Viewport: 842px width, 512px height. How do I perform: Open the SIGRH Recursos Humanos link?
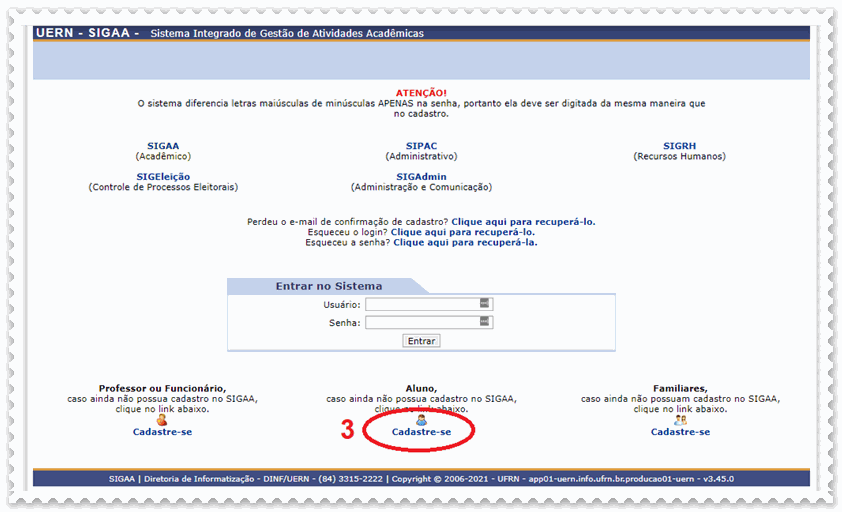679,146
